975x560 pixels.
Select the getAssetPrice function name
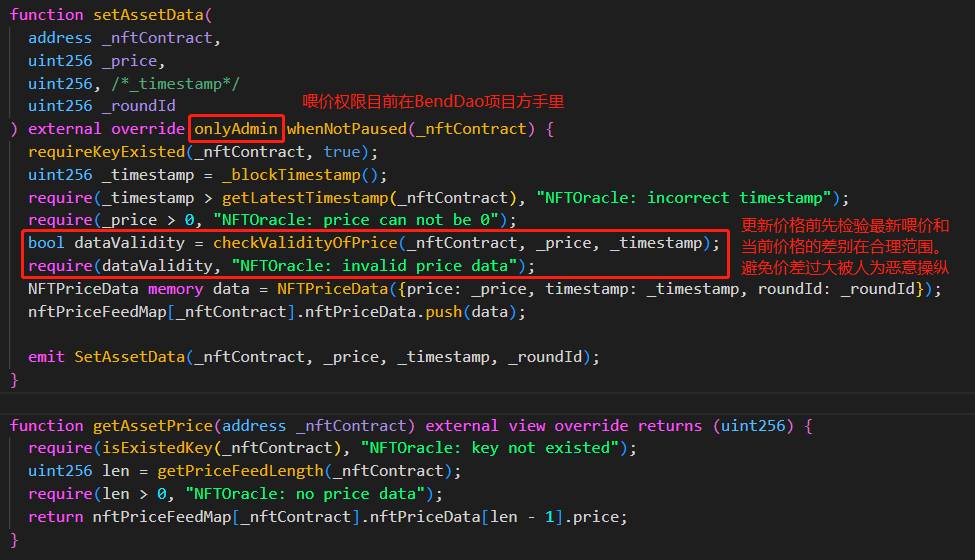[x=152, y=426]
